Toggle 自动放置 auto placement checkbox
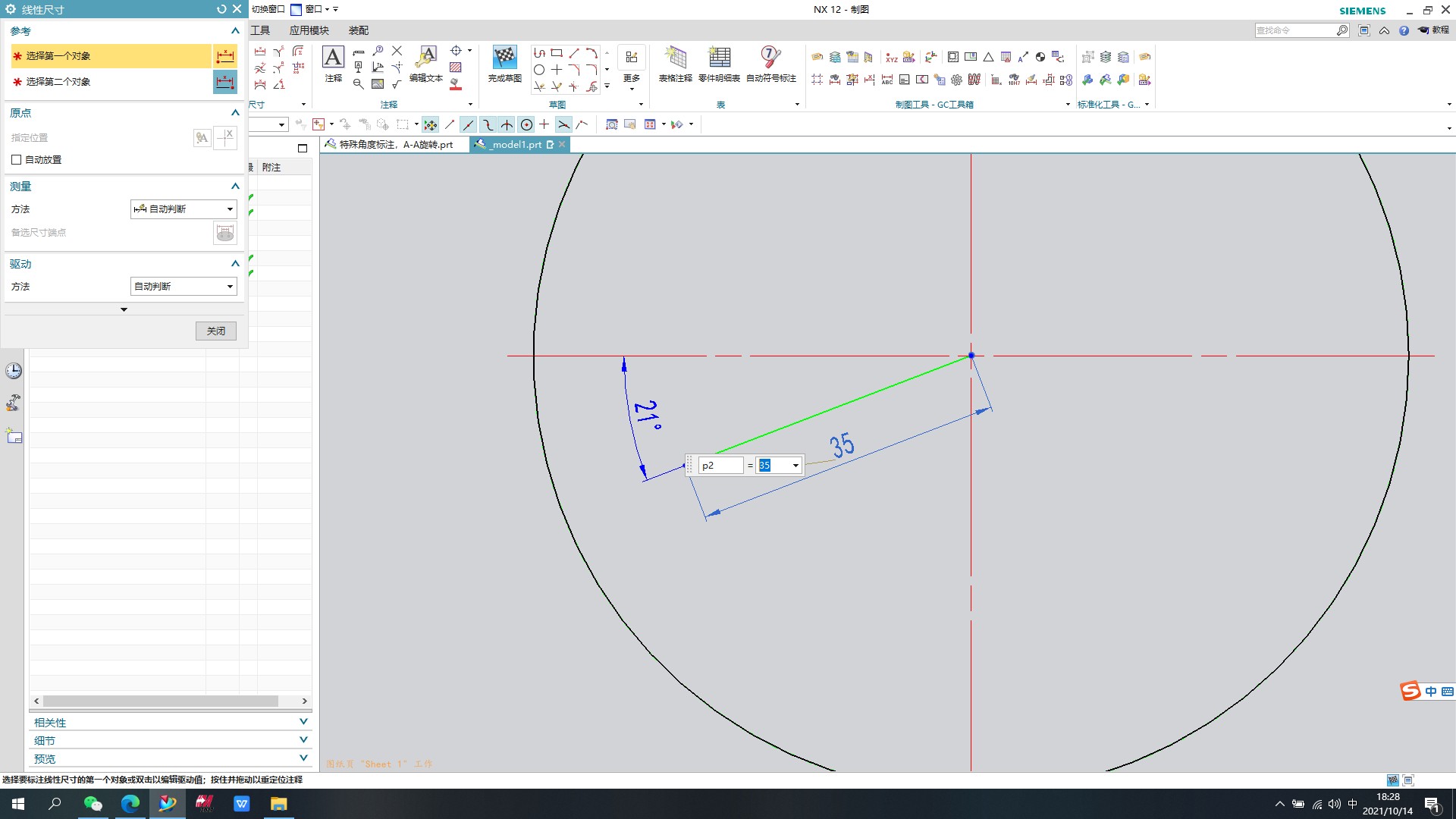Screen dimensions: 1456x819 tap(17, 160)
